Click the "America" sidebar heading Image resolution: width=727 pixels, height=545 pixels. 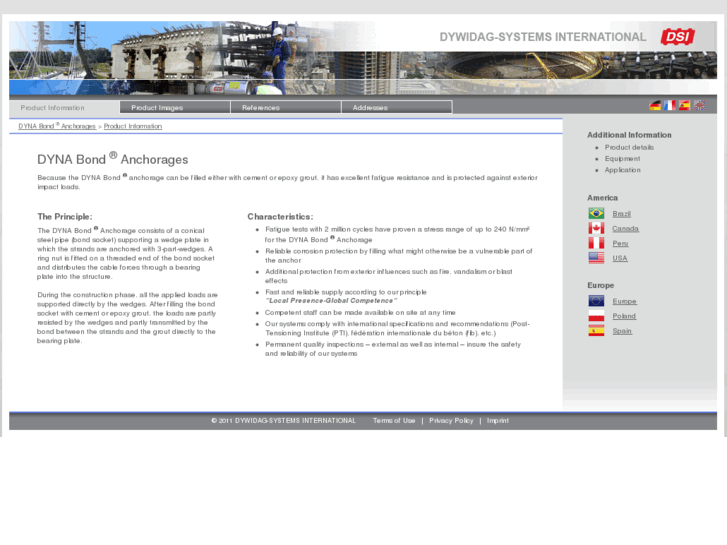click(x=602, y=198)
